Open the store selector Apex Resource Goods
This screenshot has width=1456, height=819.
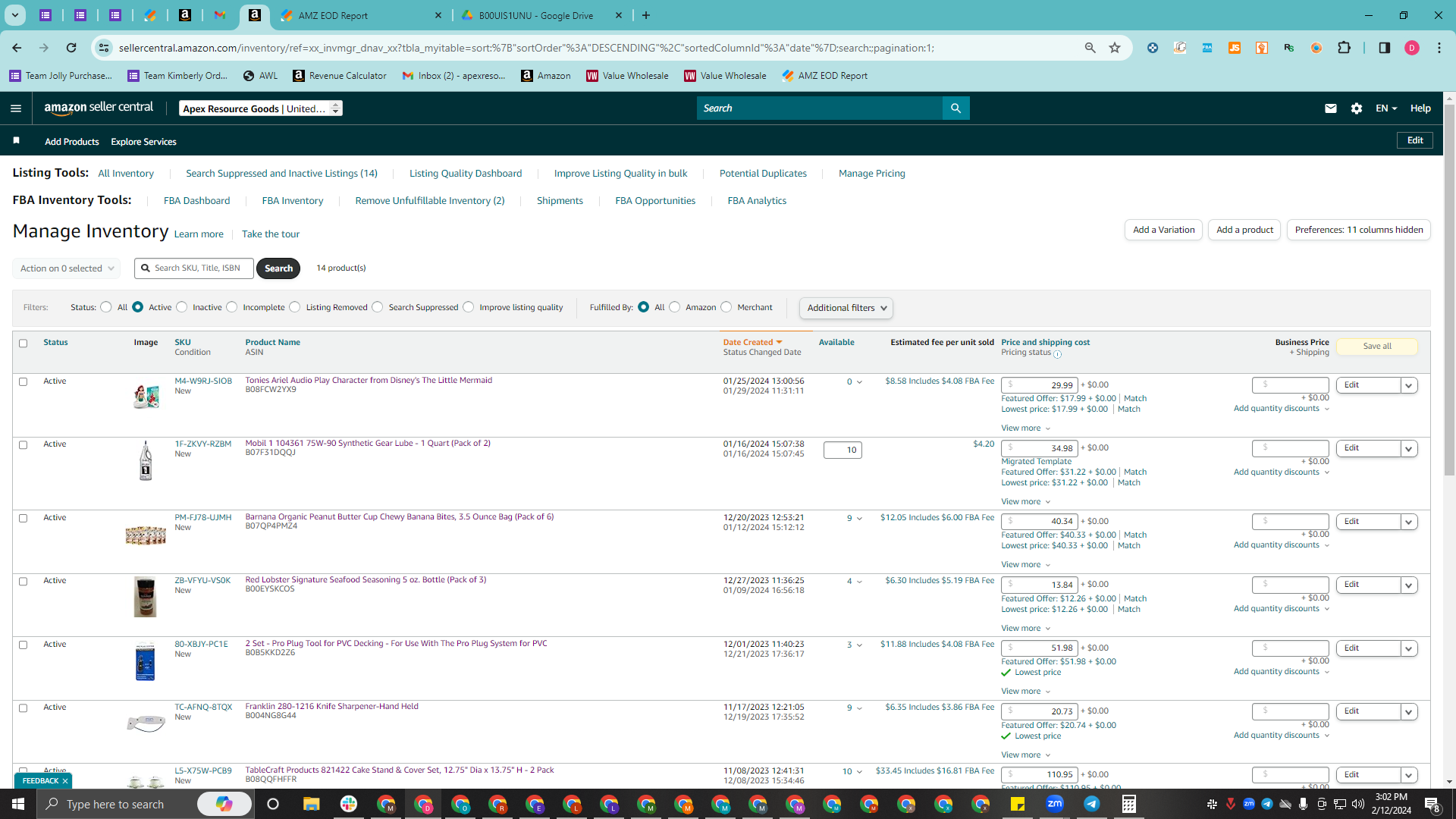pyautogui.click(x=261, y=108)
